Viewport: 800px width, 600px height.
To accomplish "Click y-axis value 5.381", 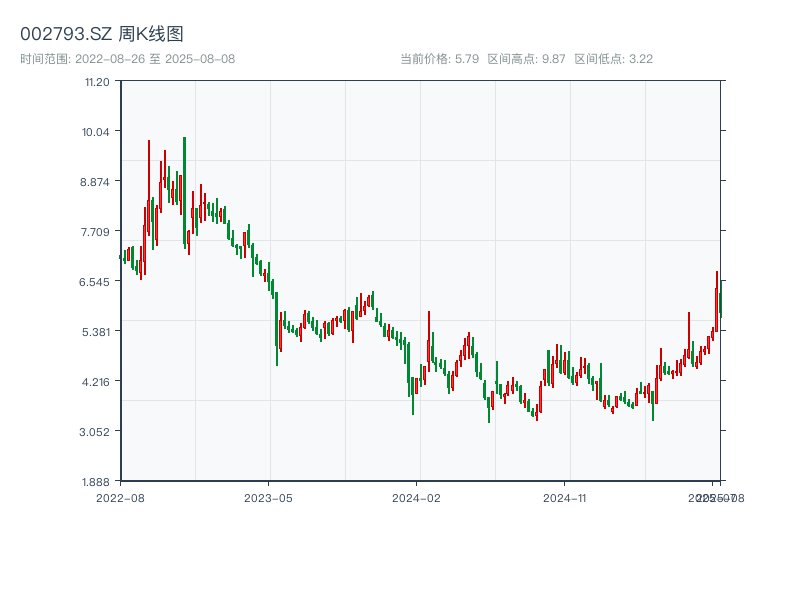I will click(x=96, y=332).
